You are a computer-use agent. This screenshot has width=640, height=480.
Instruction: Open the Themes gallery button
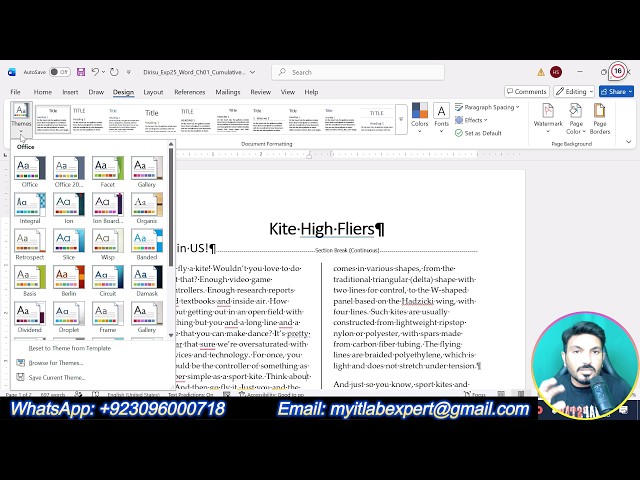[21, 118]
